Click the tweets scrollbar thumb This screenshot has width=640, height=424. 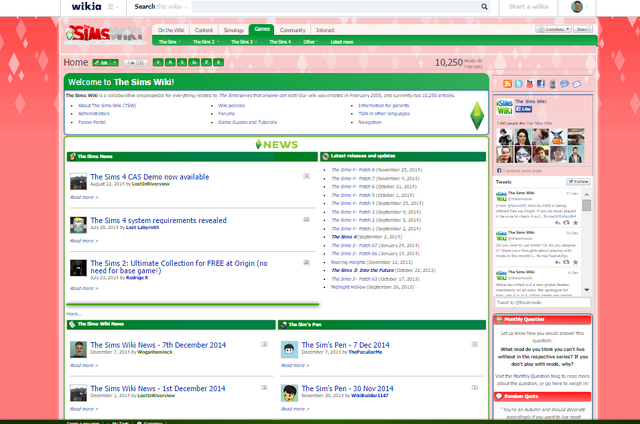tap(587, 205)
